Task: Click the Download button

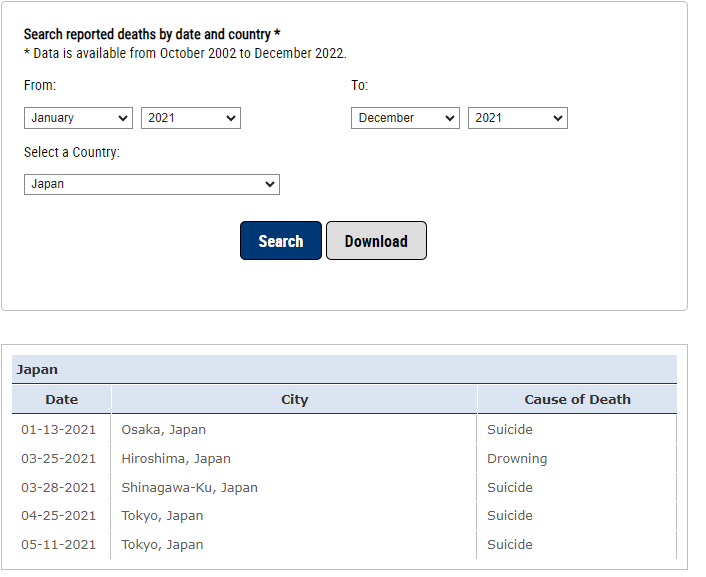Action: click(376, 241)
